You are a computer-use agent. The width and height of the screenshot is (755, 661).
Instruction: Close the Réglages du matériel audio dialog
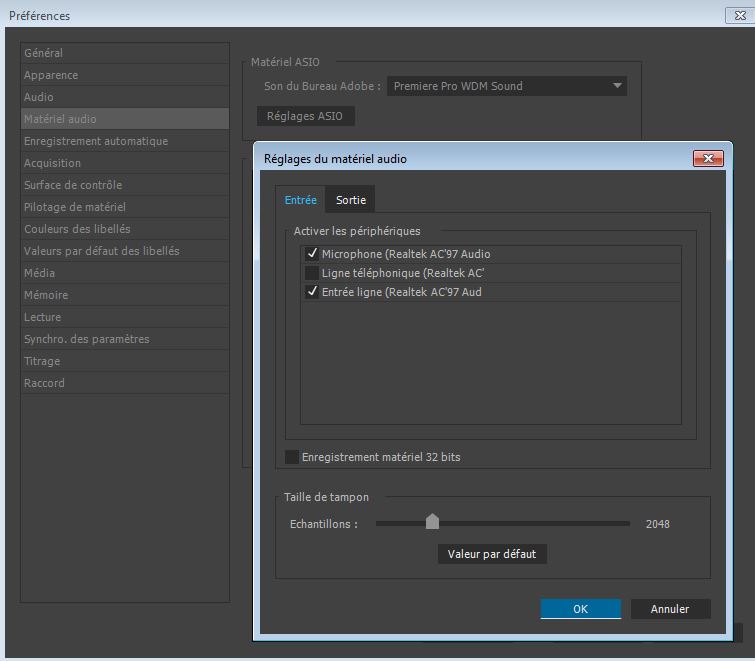point(708,158)
